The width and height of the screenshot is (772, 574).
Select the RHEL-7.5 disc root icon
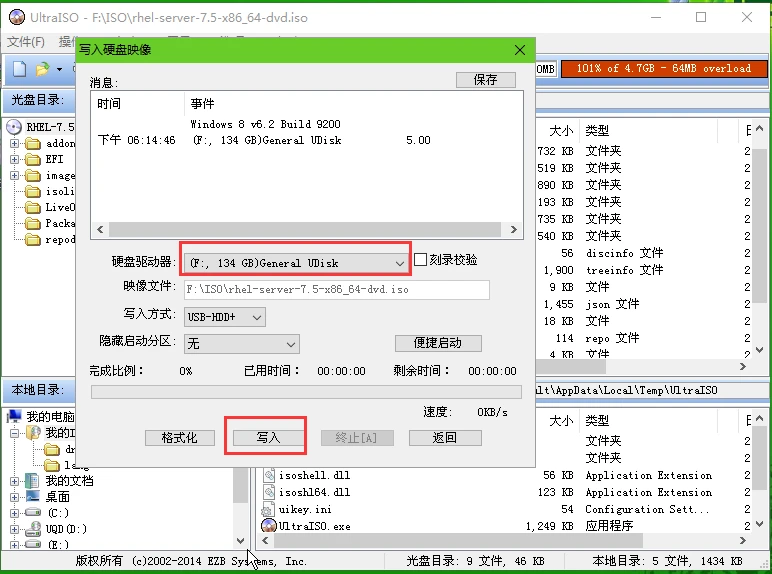click(14, 127)
